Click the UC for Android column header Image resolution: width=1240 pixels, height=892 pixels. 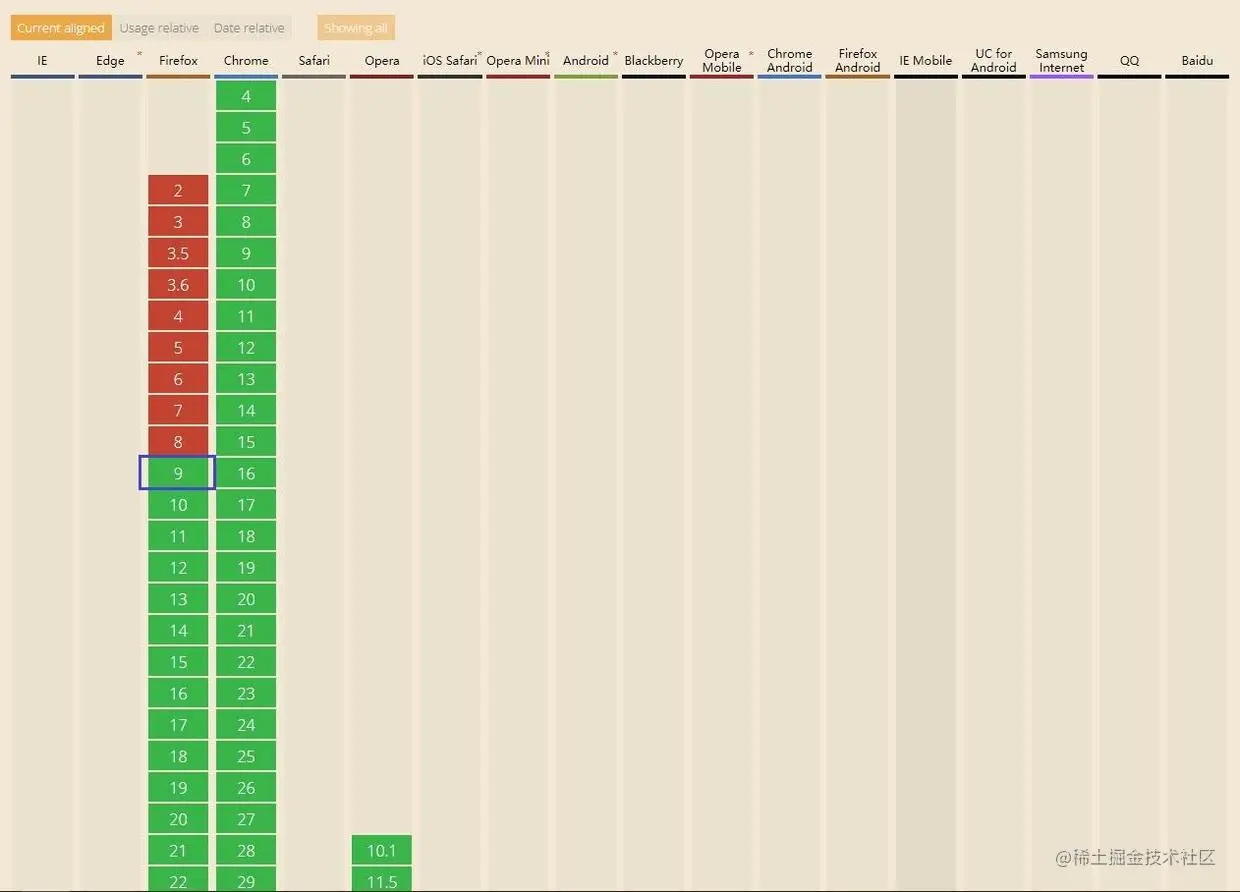click(994, 61)
